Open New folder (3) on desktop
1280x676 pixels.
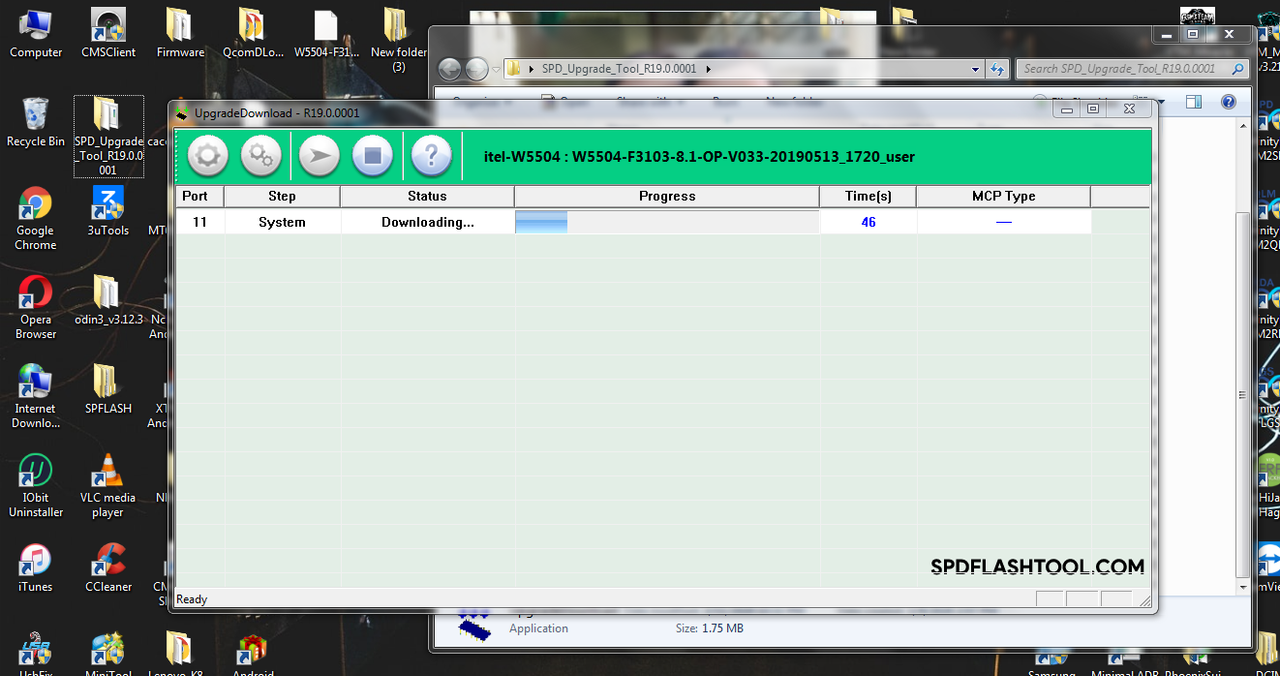click(398, 40)
